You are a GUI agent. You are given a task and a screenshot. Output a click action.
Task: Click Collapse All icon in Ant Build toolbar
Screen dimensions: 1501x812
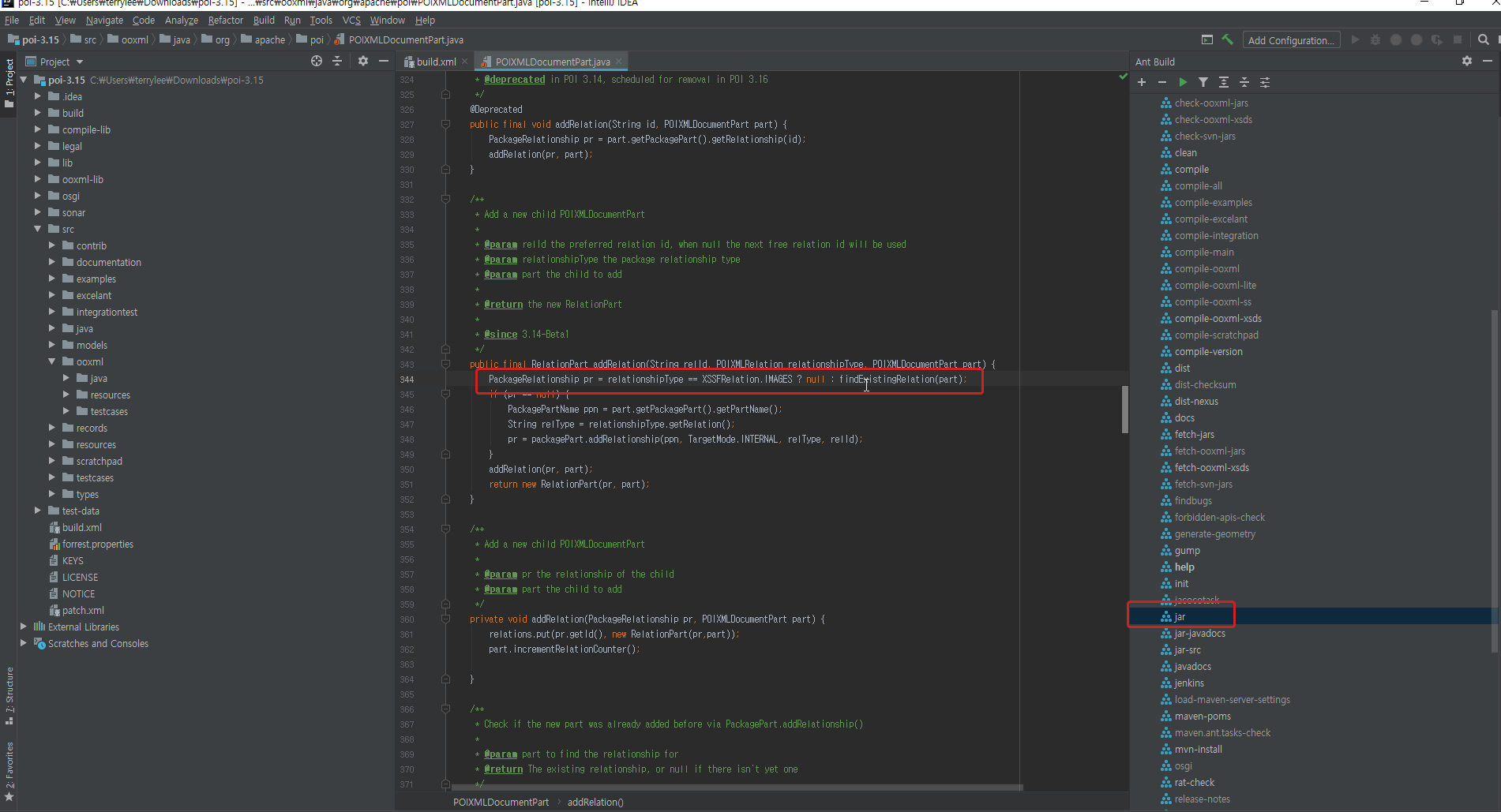(1244, 82)
